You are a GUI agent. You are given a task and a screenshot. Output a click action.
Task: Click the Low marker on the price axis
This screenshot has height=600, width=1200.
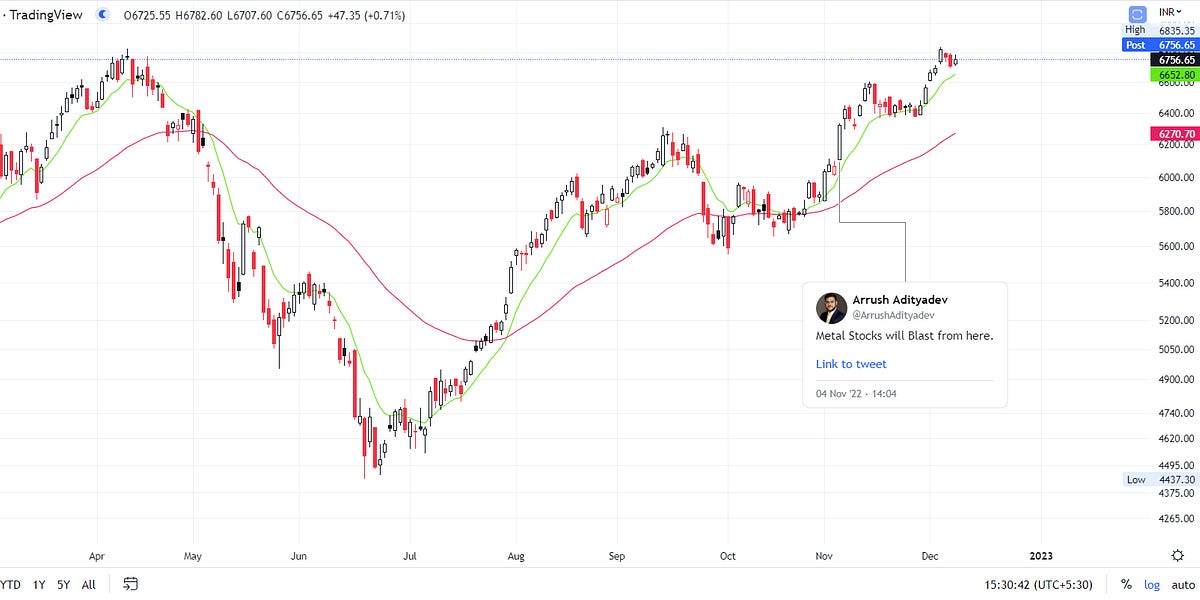coord(1136,480)
